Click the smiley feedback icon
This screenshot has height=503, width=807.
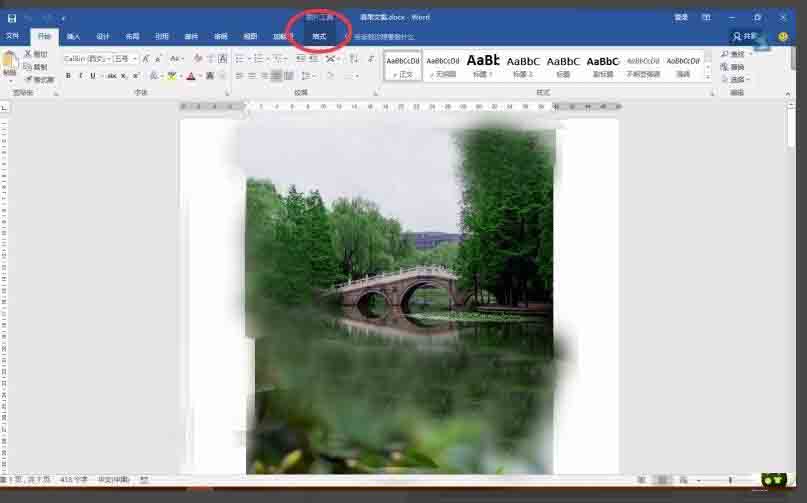pos(783,37)
